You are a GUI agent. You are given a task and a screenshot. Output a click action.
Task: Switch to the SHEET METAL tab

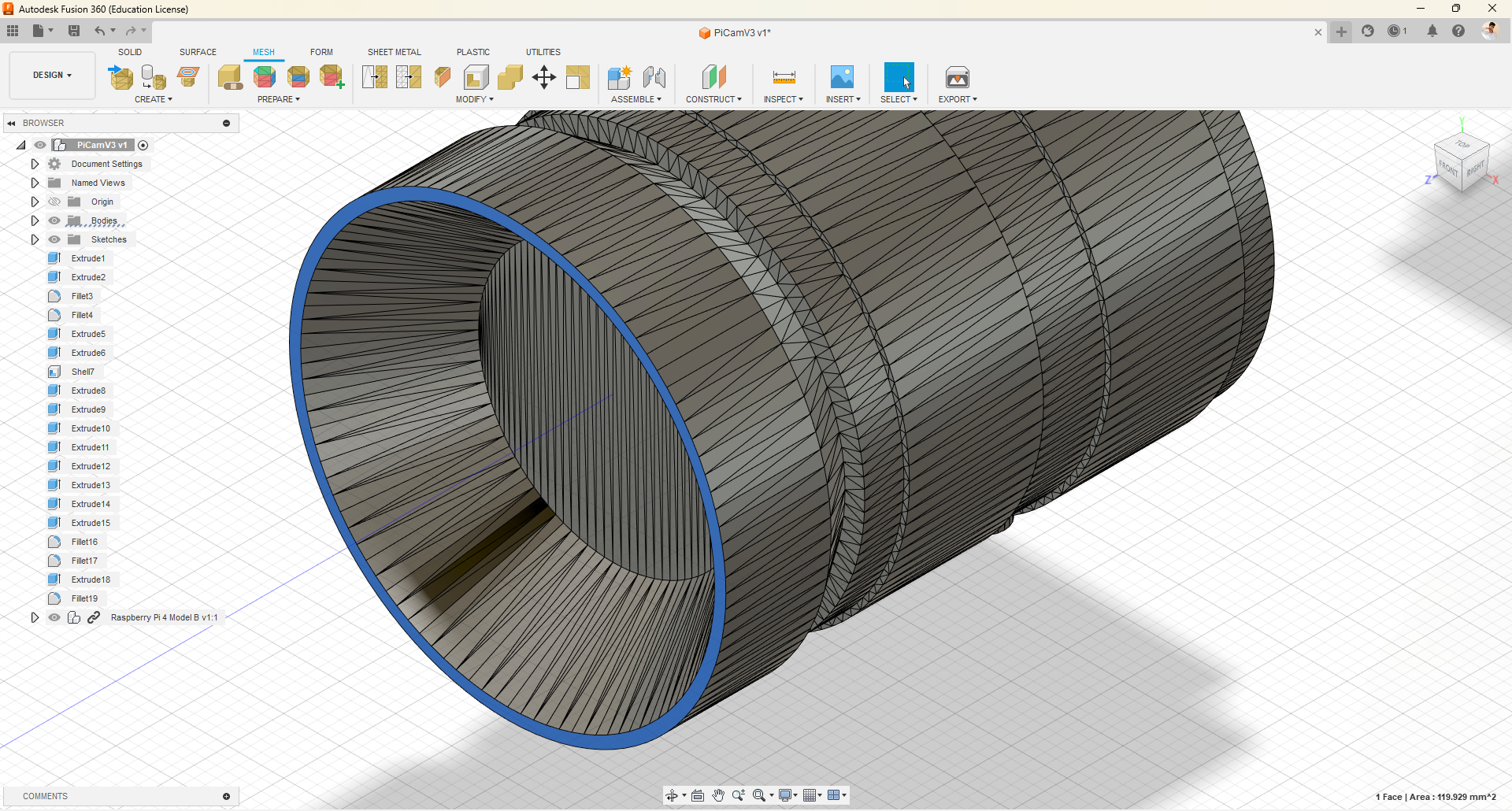395,52
